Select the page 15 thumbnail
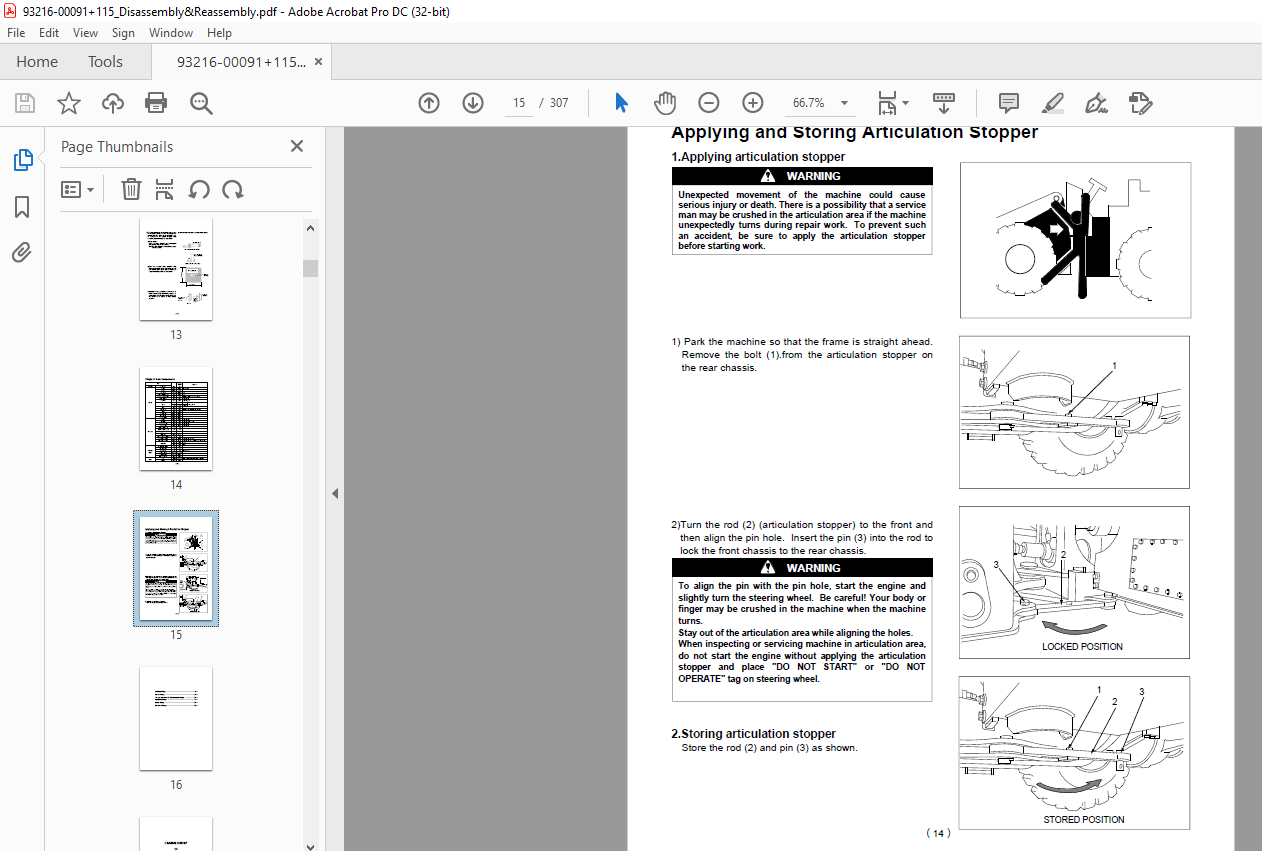This screenshot has height=851, width=1262. [x=176, y=569]
